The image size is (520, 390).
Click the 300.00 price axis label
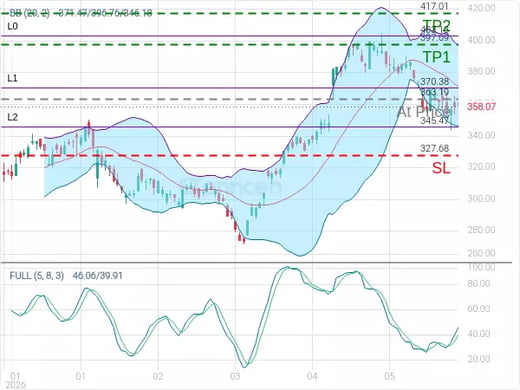[x=481, y=198]
